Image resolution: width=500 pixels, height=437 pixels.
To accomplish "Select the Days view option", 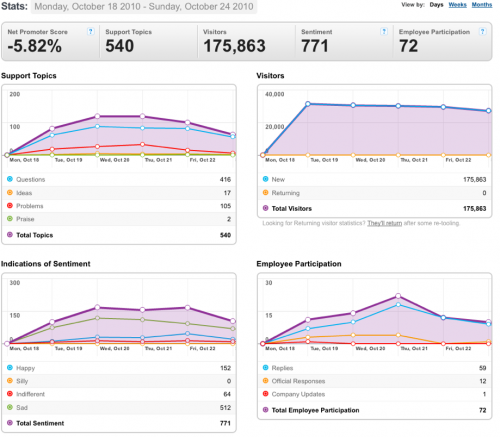I will click(436, 5).
